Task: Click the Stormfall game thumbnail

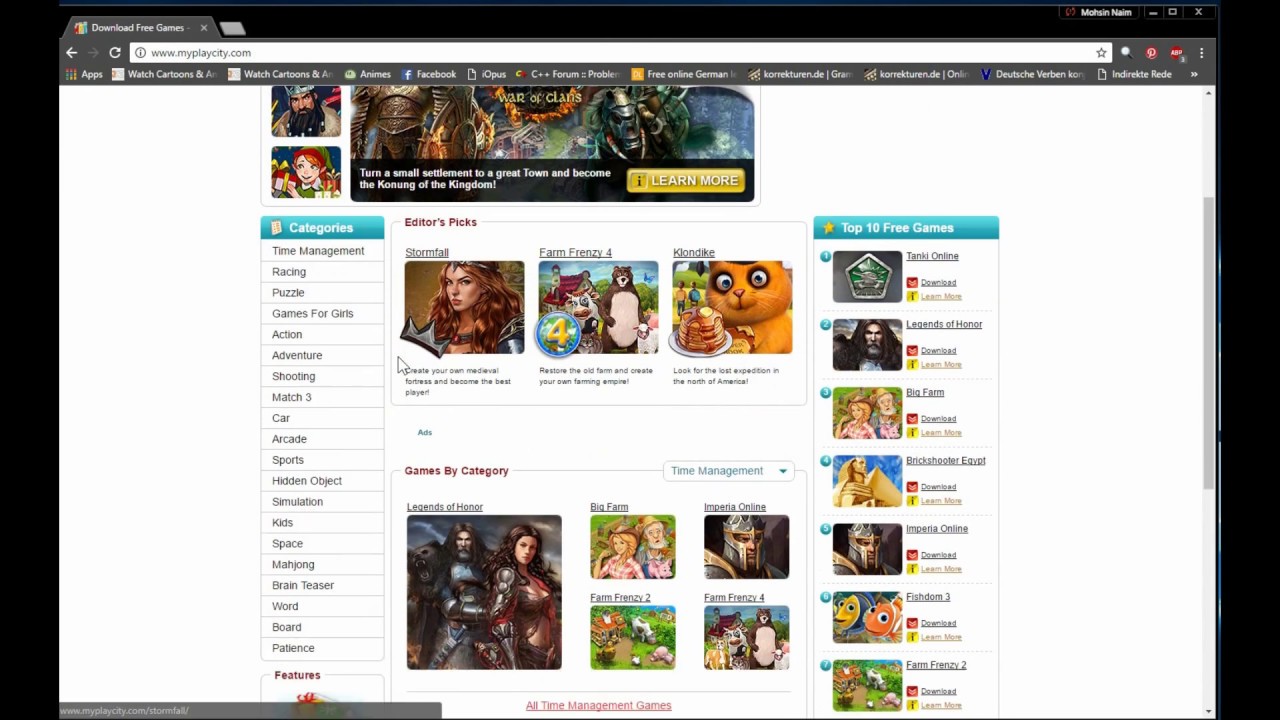Action: coord(464,308)
